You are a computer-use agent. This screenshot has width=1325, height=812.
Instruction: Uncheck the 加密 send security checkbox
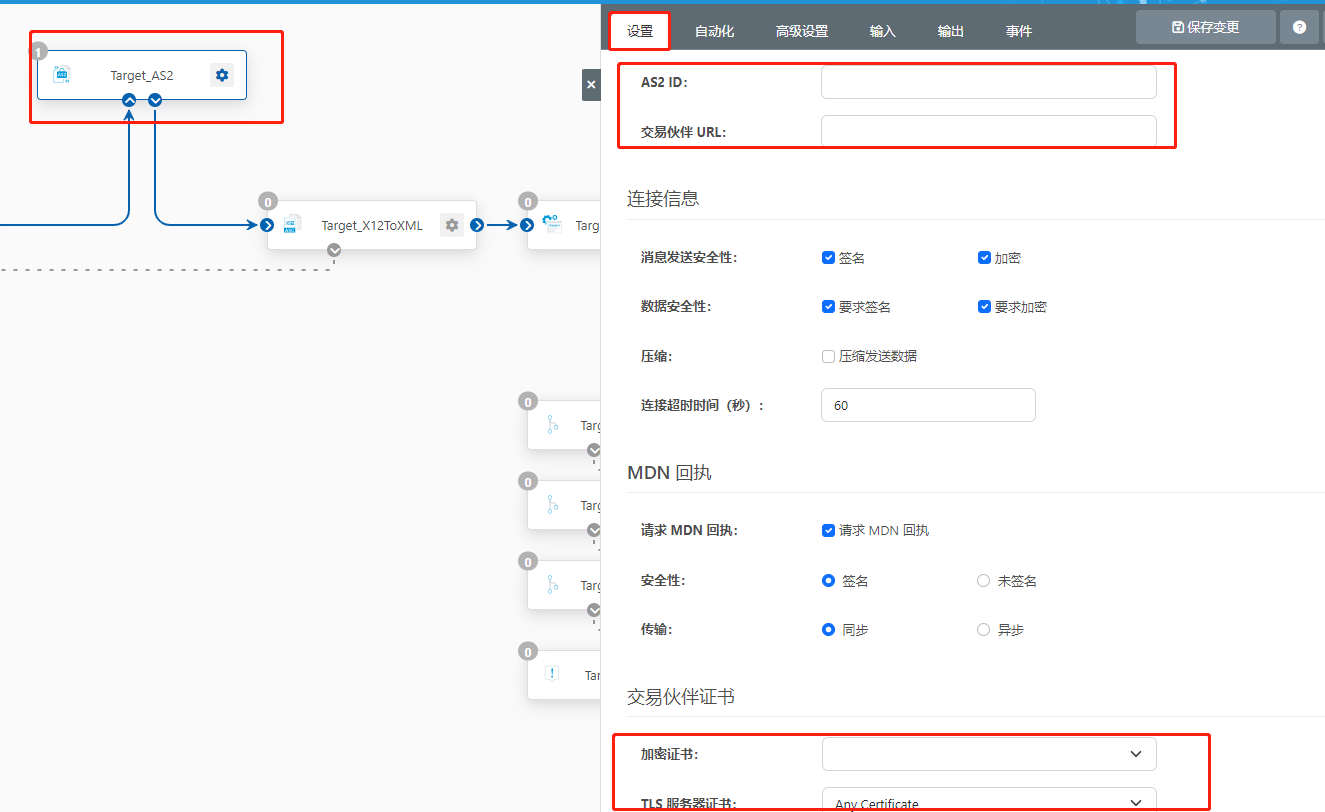click(984, 258)
